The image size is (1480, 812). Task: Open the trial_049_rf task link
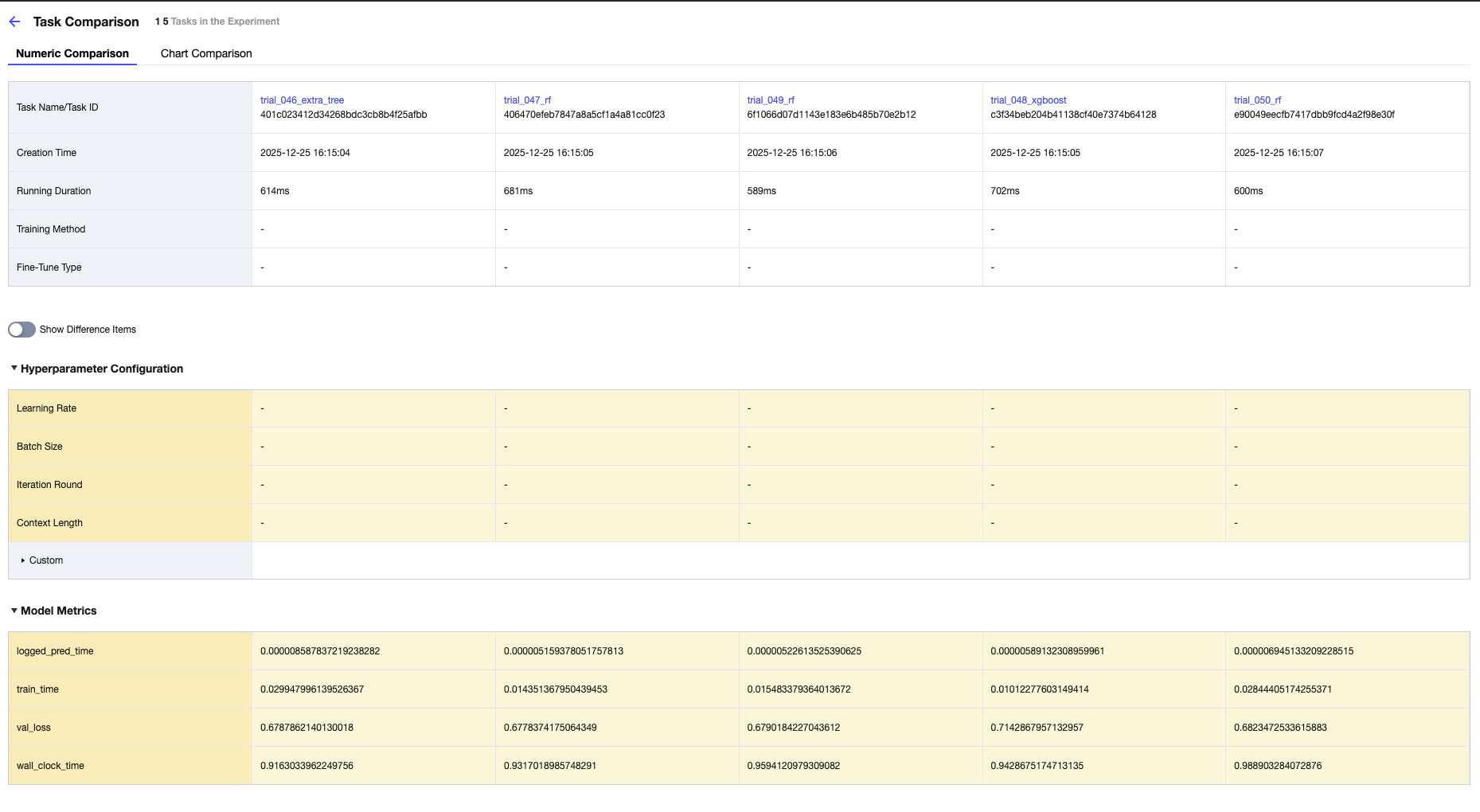(770, 100)
